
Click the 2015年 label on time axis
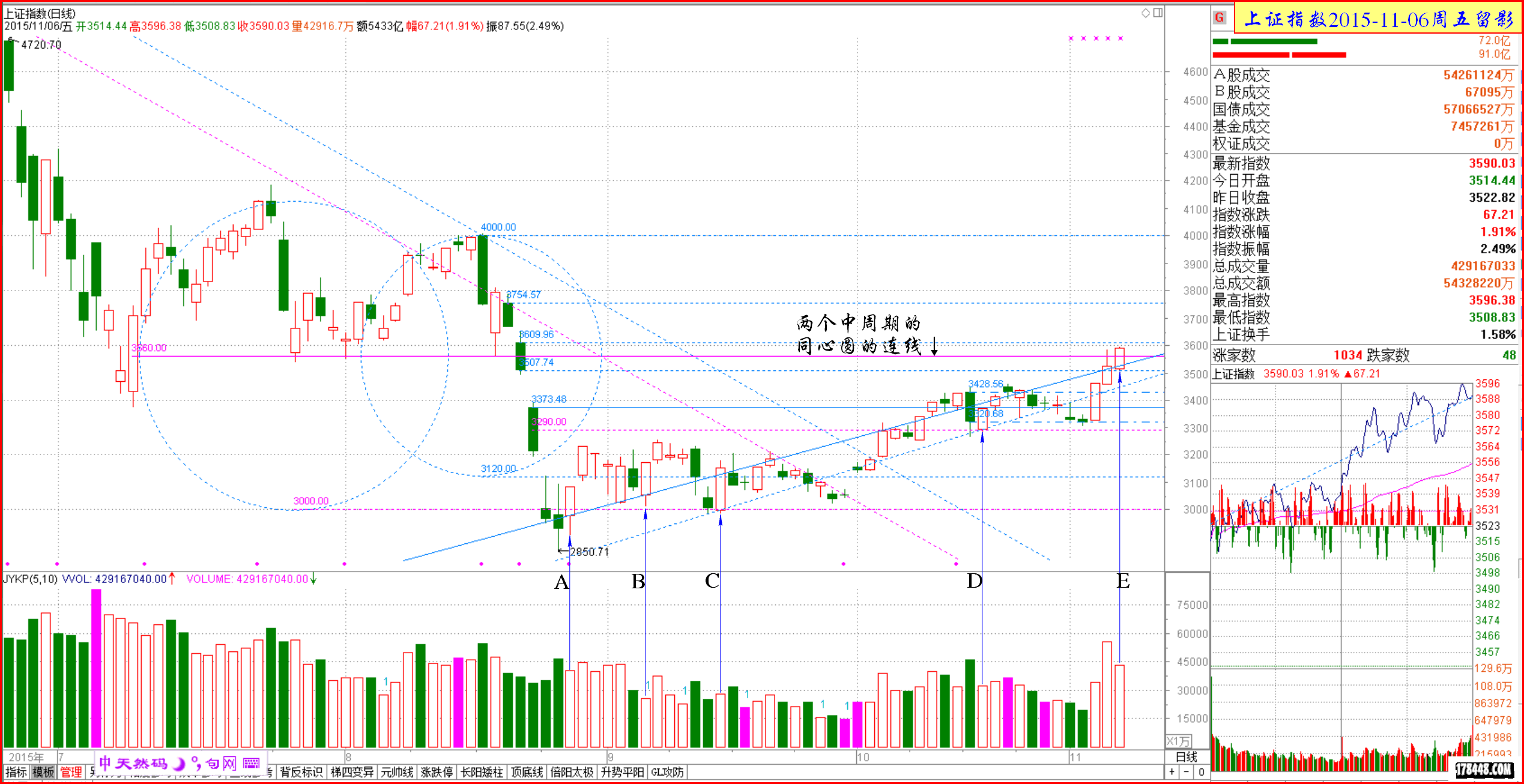(26, 757)
